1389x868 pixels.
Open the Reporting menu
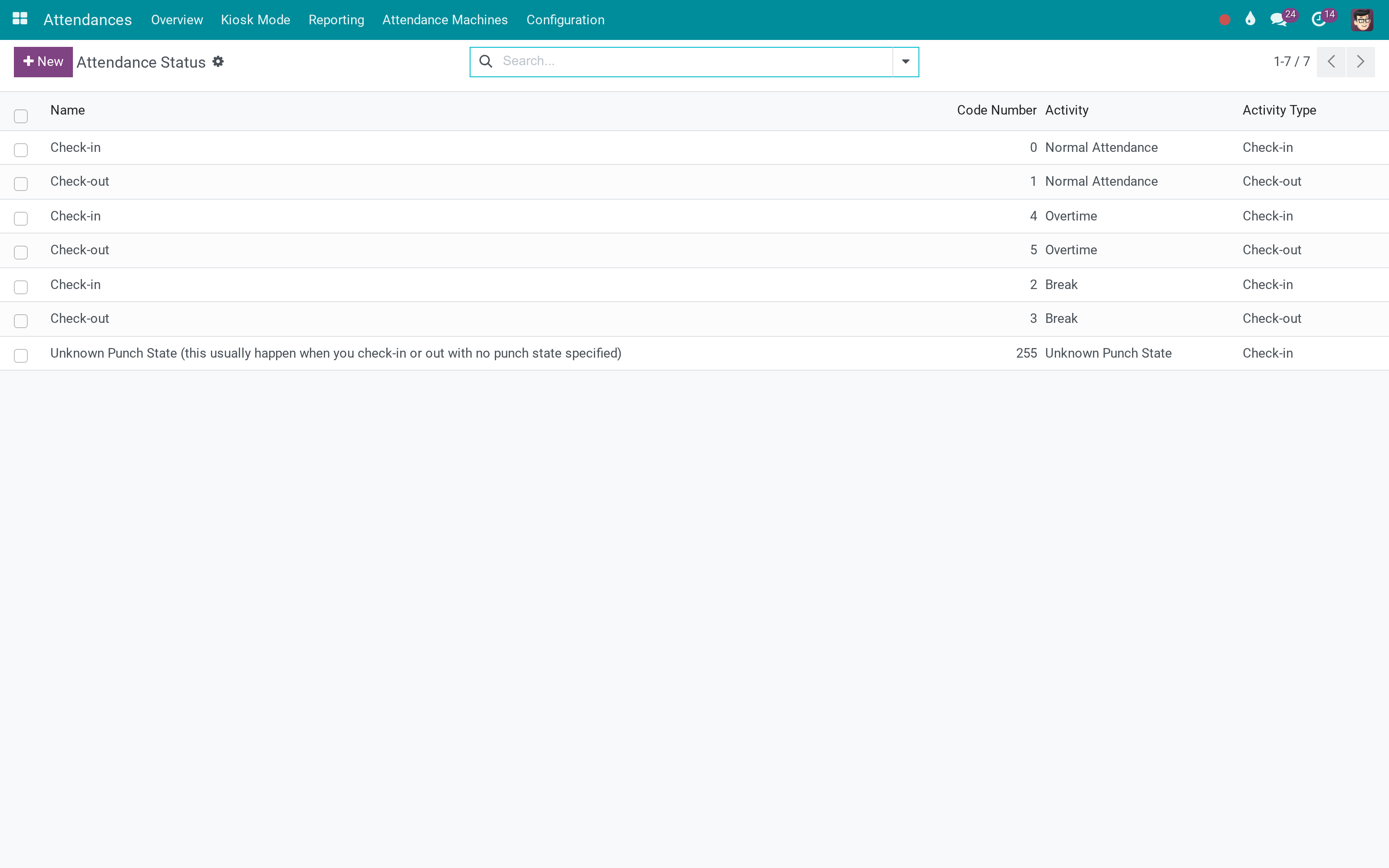336,20
